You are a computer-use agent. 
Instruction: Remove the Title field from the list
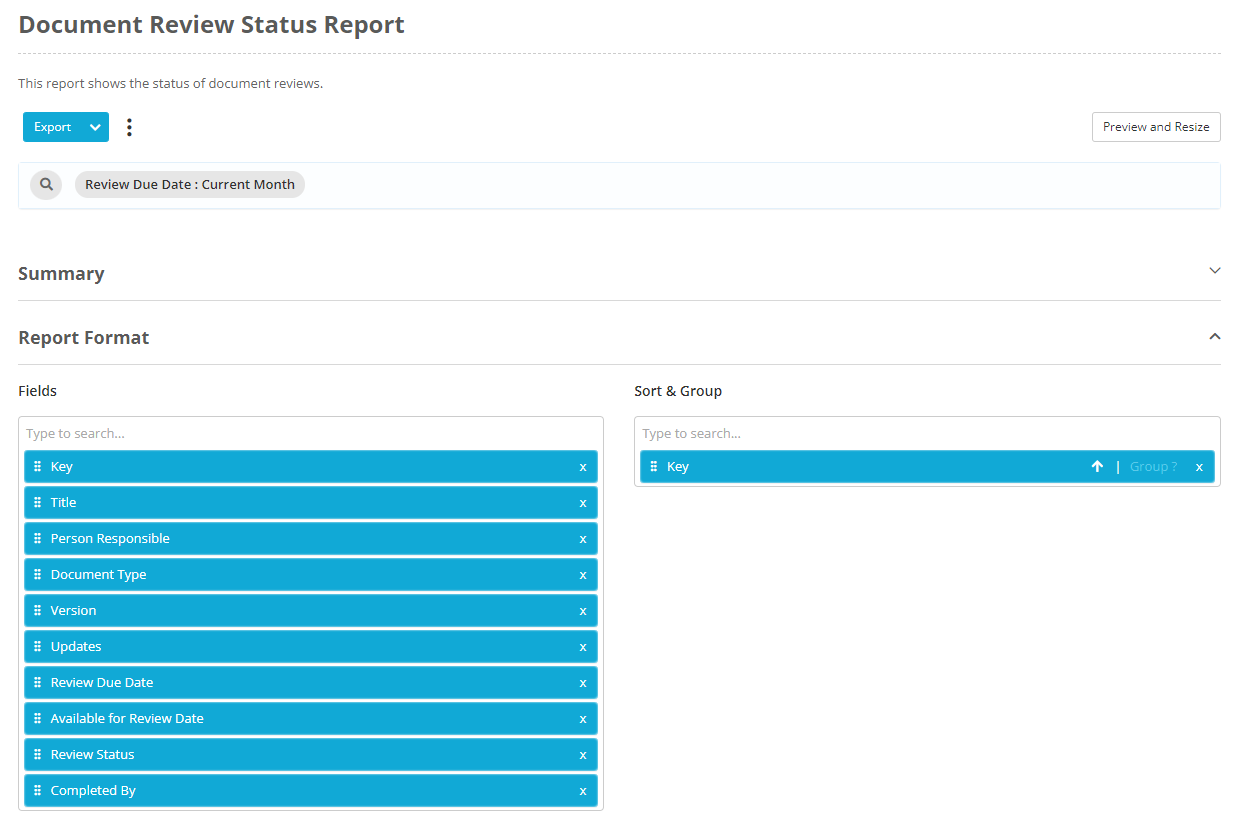pos(583,503)
